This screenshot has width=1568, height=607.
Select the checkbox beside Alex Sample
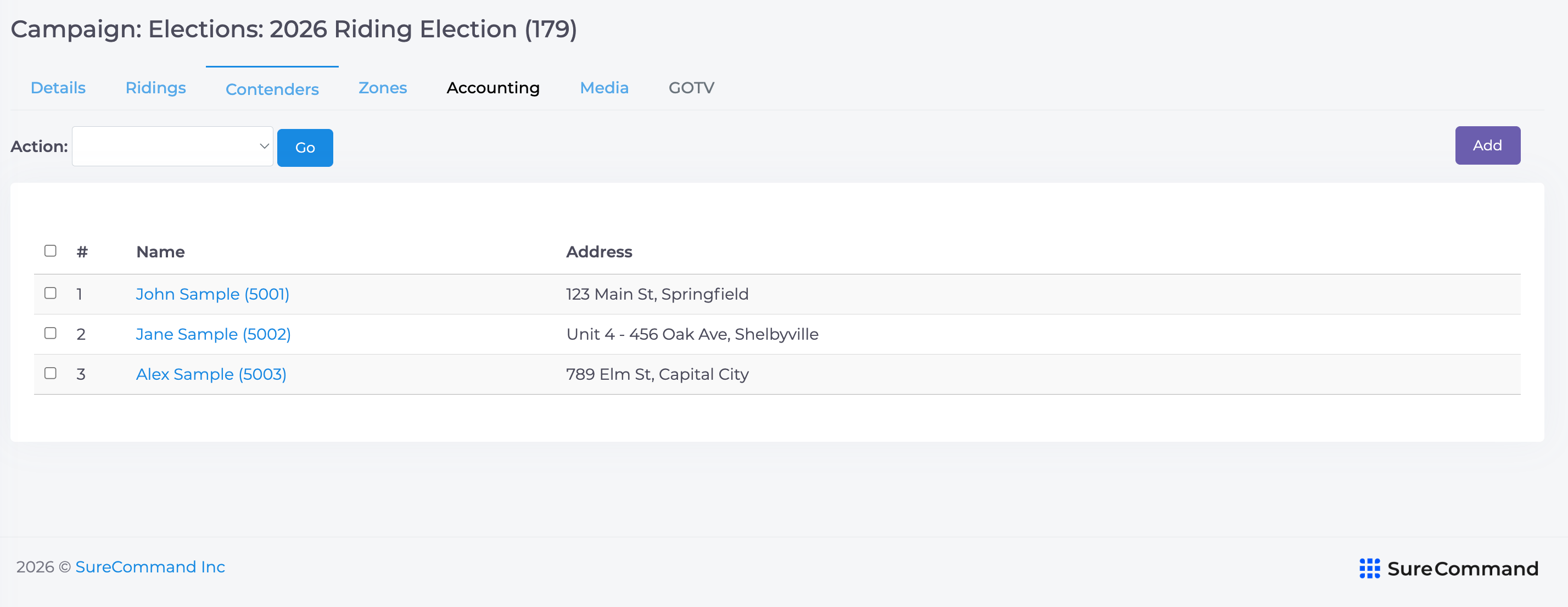(51, 373)
